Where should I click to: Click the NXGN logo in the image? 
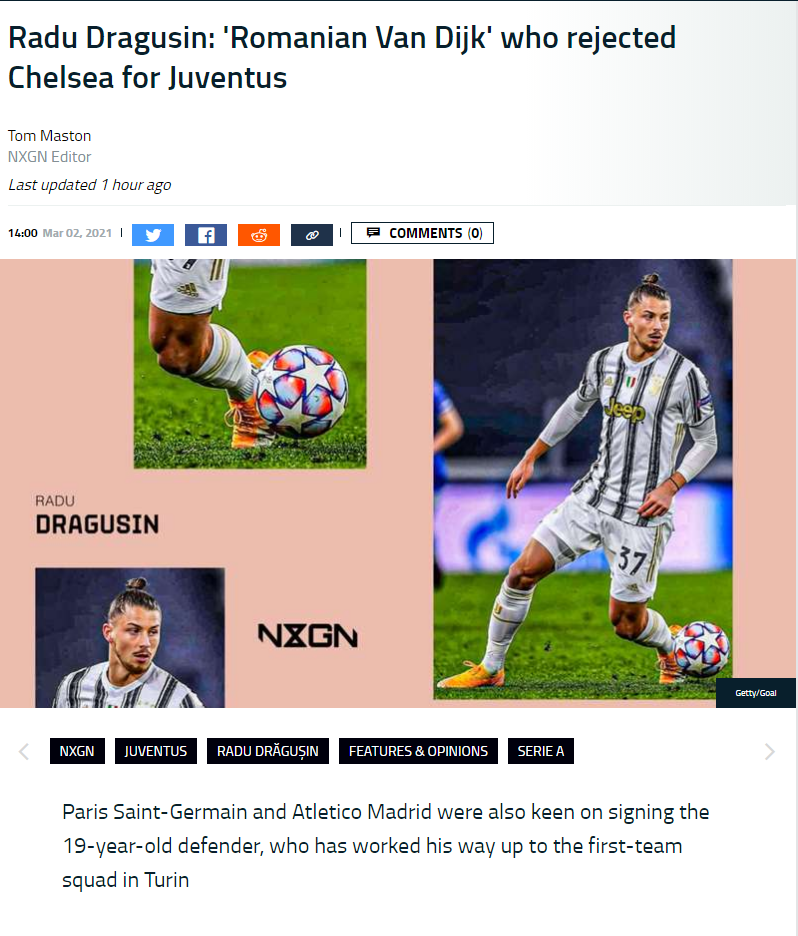point(308,636)
